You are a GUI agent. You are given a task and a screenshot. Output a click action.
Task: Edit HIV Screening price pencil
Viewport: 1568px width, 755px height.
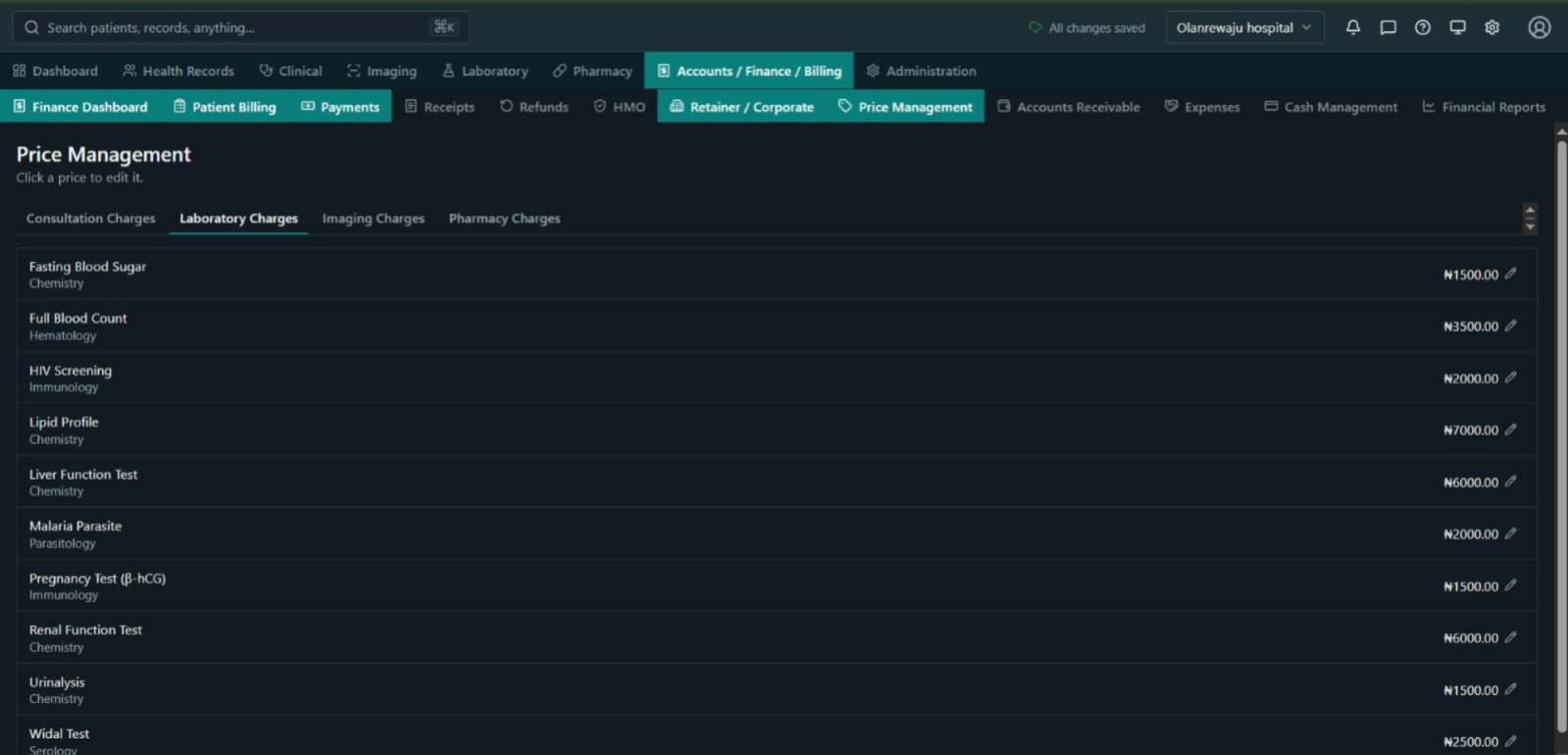click(x=1510, y=377)
